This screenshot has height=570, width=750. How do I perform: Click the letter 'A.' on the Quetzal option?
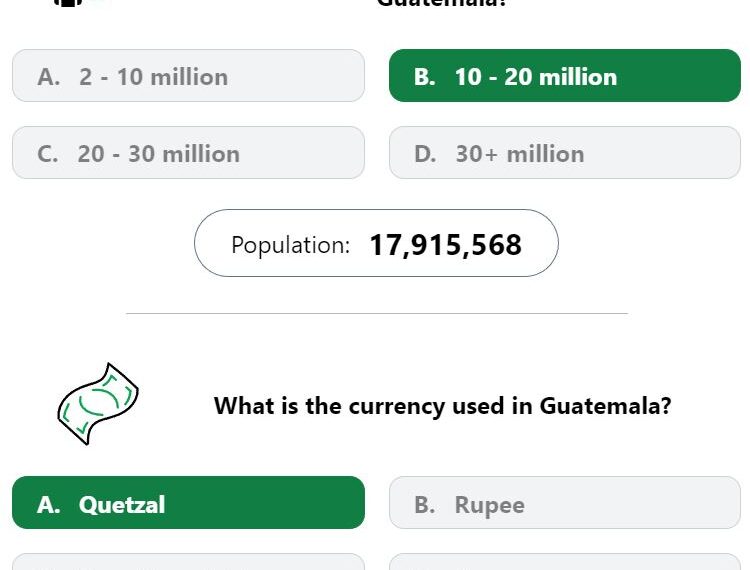point(48,504)
